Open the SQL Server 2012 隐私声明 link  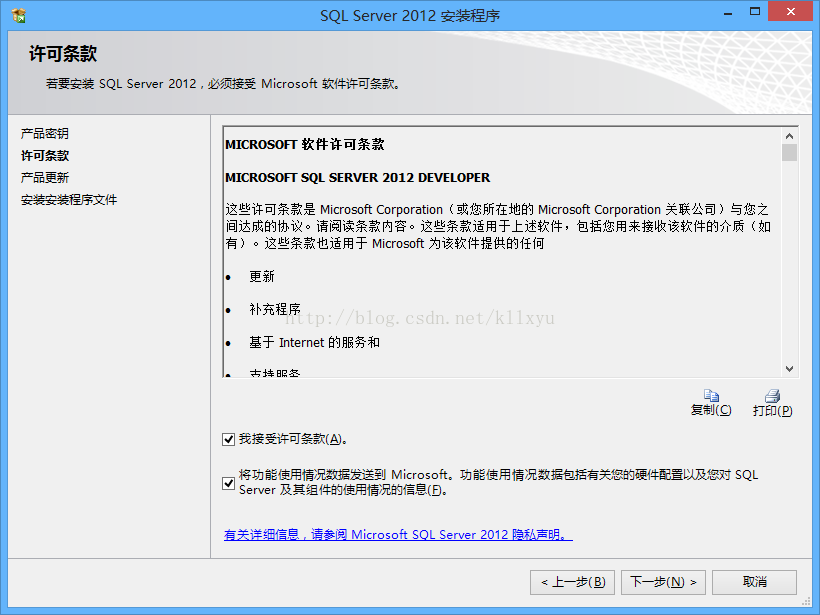click(398, 534)
